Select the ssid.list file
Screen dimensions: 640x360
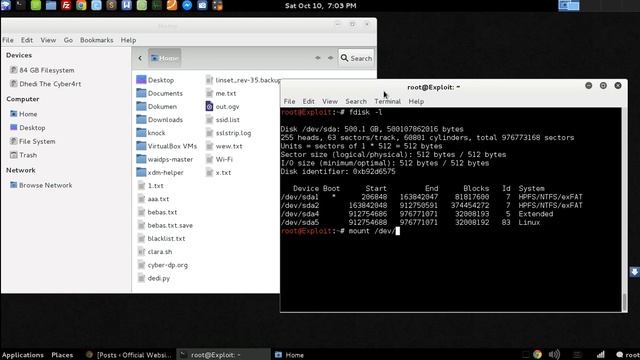[222, 120]
